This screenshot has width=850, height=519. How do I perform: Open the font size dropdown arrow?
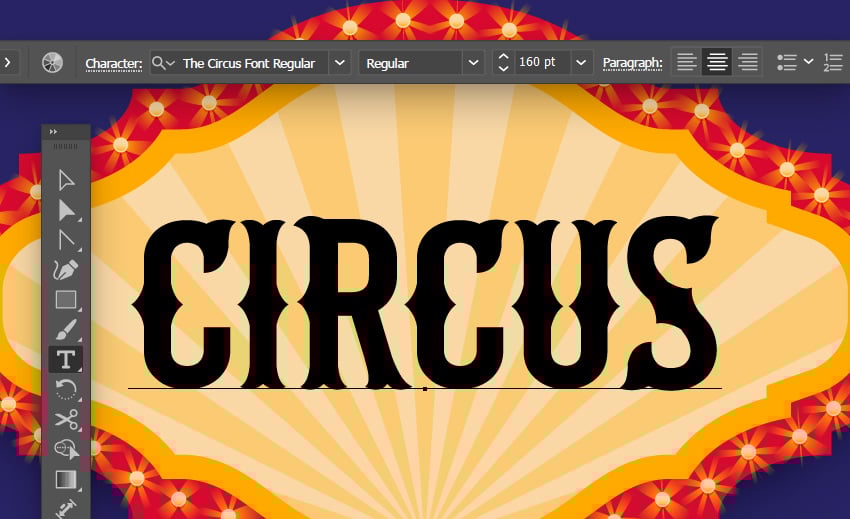[581, 63]
